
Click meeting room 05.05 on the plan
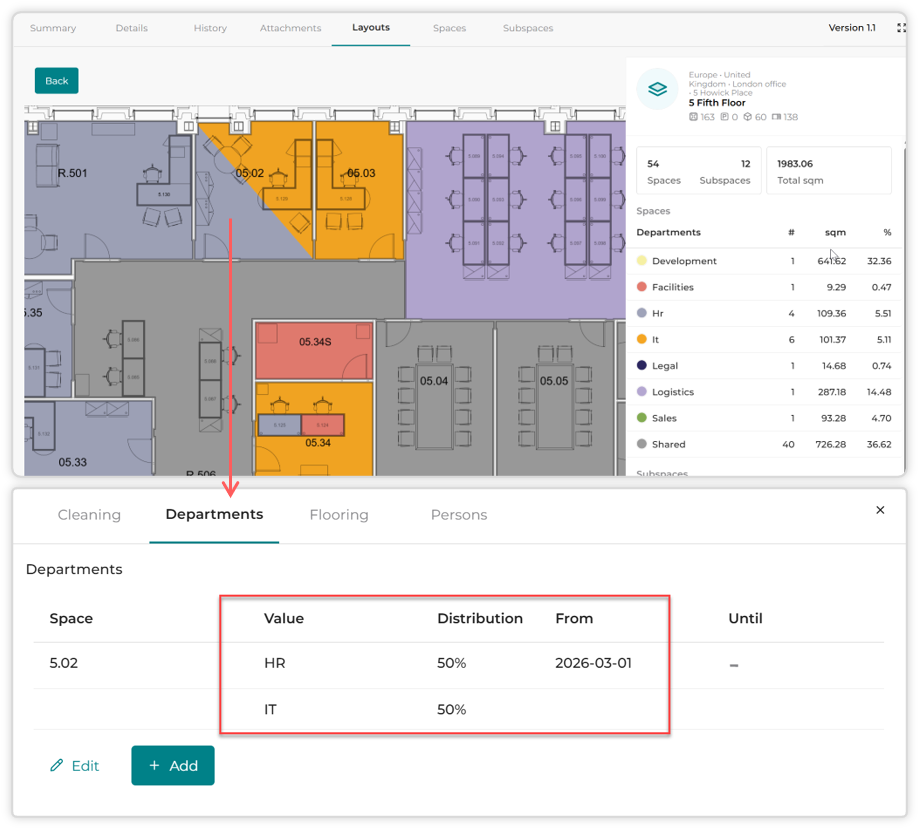click(x=554, y=381)
